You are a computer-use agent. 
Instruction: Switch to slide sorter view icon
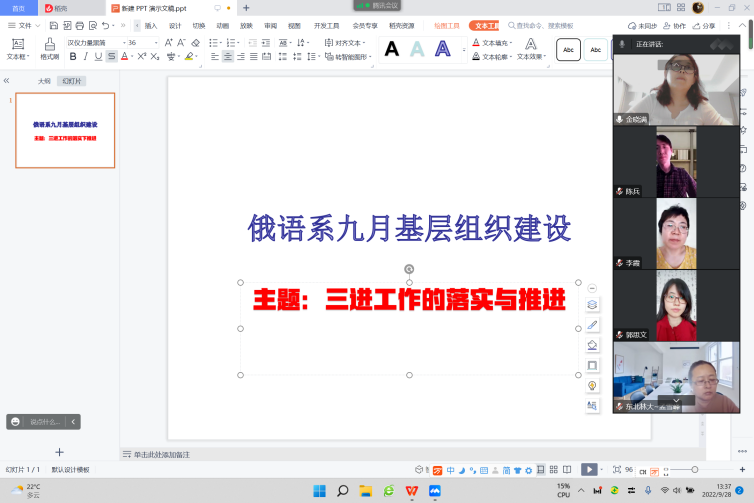(554, 470)
